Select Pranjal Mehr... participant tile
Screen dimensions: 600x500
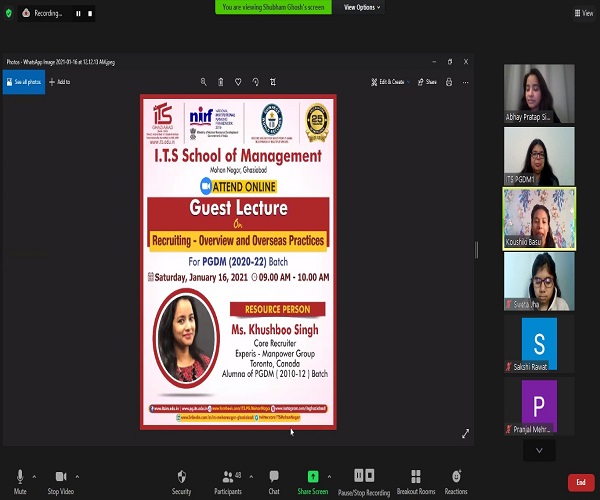pyautogui.click(x=539, y=406)
